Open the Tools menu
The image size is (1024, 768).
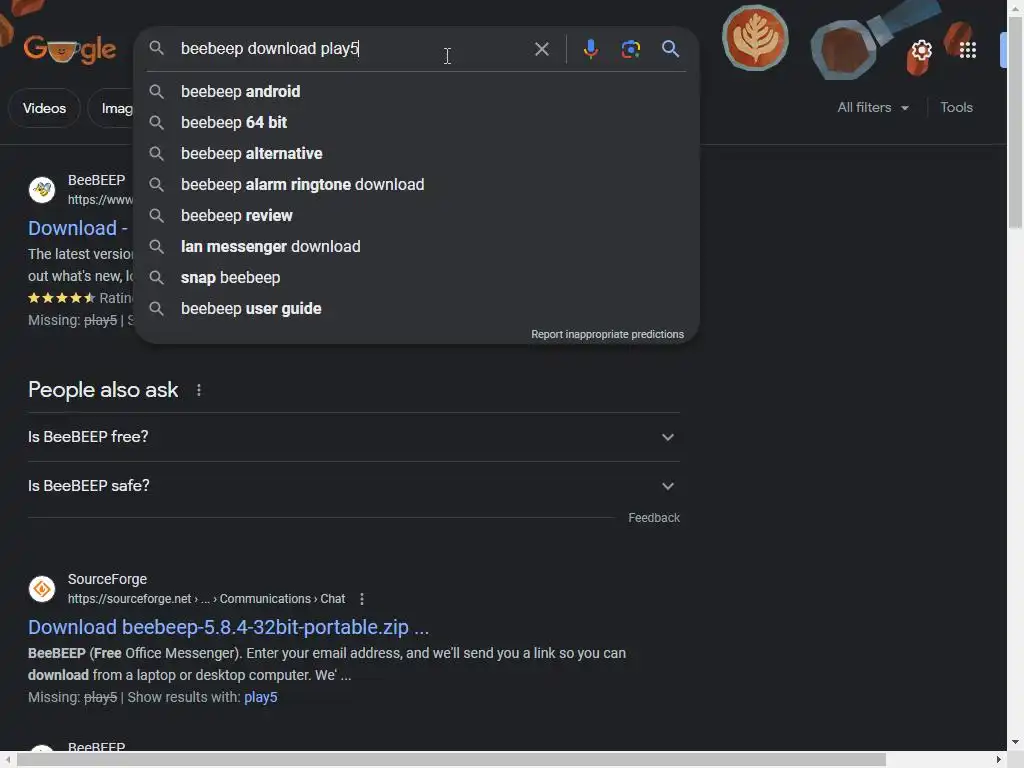pos(956,108)
